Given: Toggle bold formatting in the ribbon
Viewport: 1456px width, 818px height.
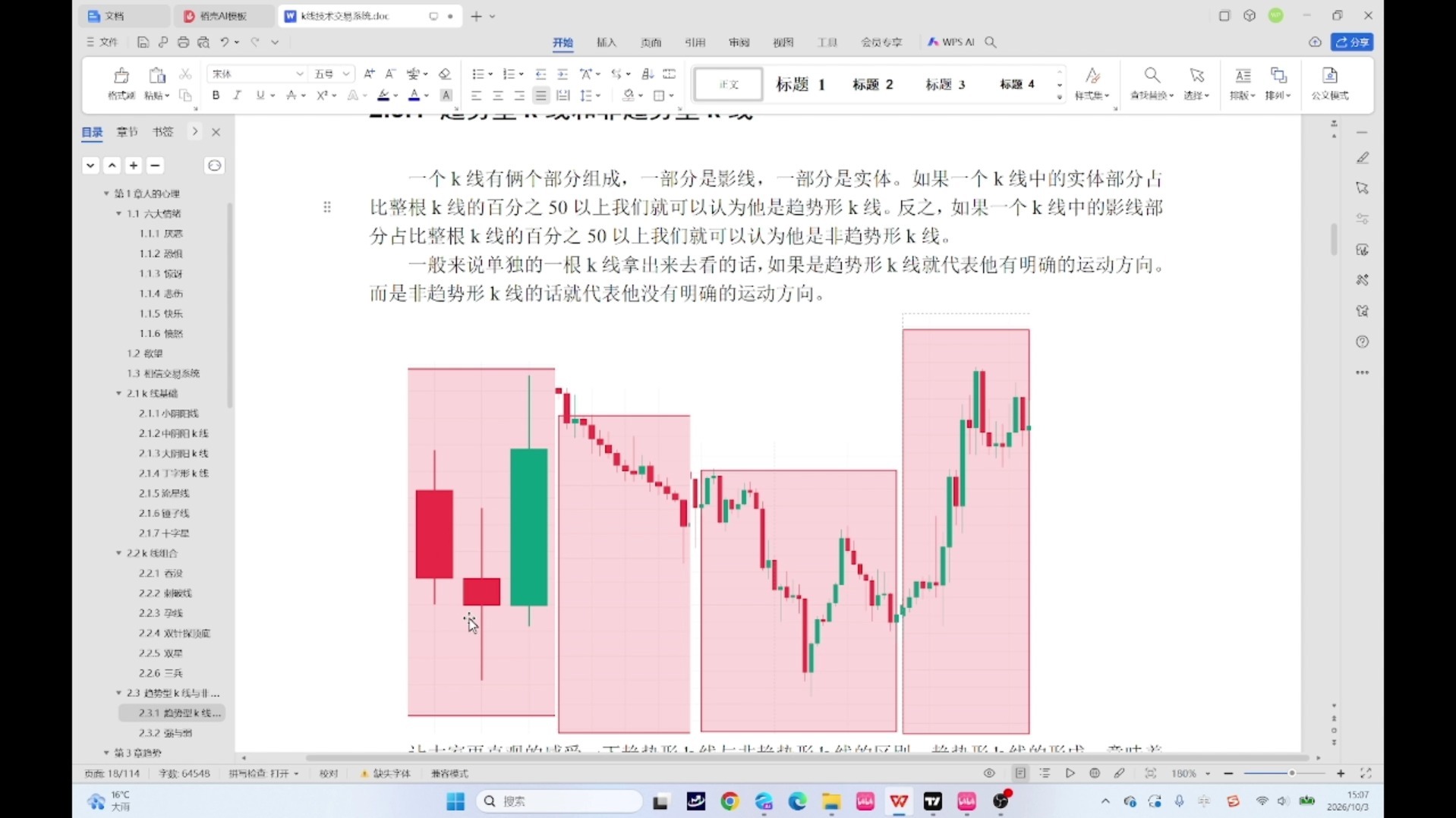Looking at the screenshot, I should tap(216, 96).
